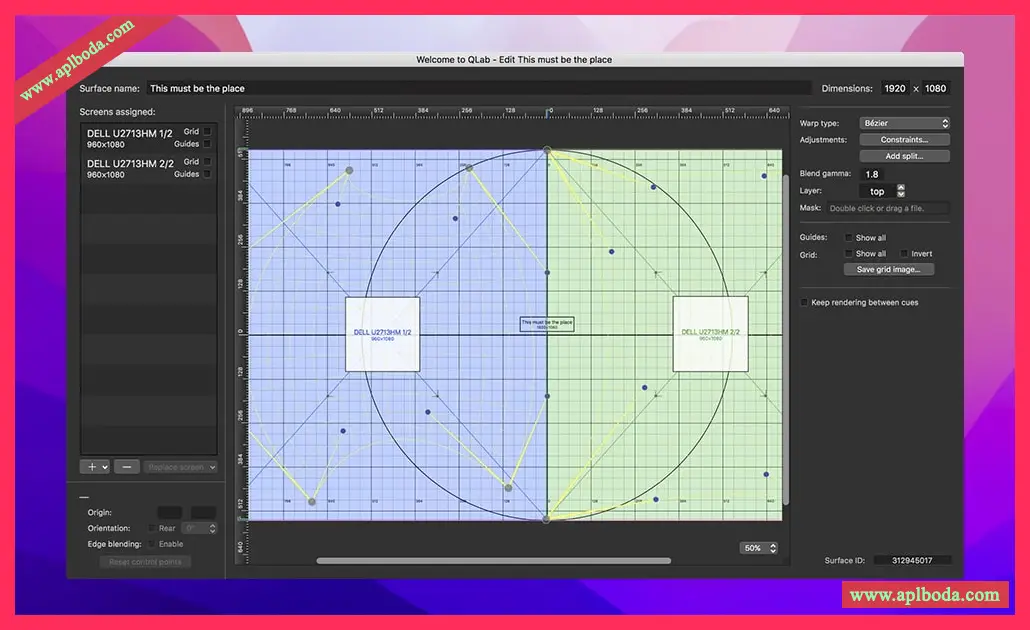Click the DELL U2713HM 1/2 screen label box

382,334
